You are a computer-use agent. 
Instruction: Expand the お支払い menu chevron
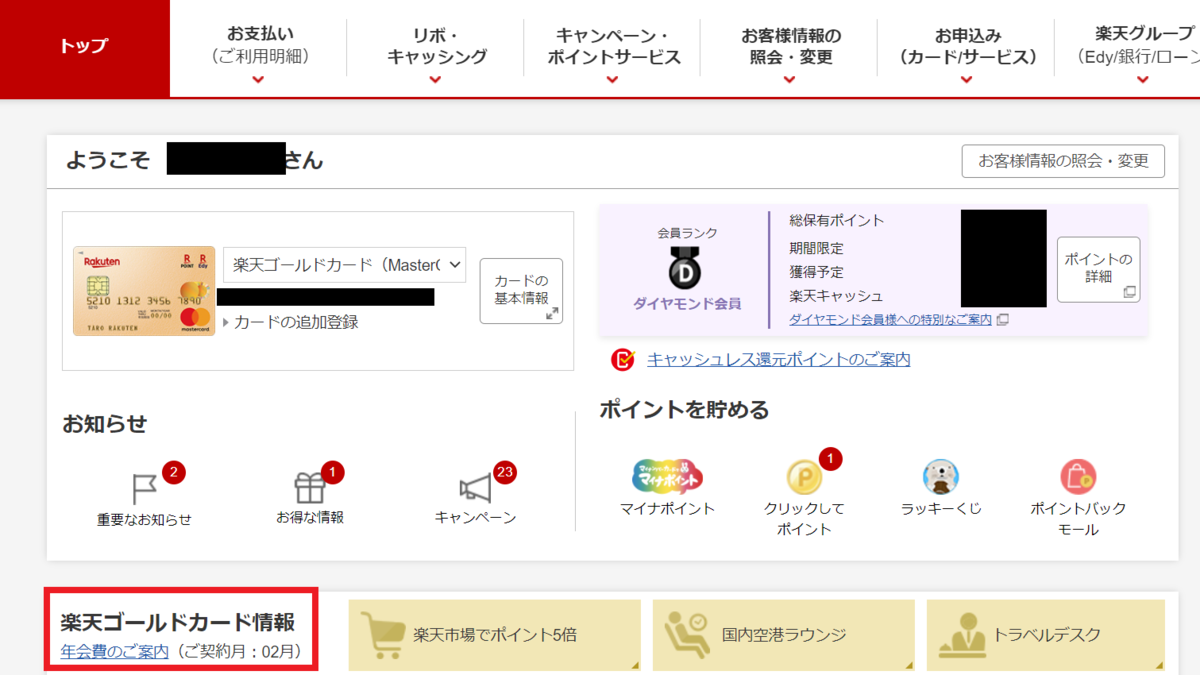click(259, 80)
